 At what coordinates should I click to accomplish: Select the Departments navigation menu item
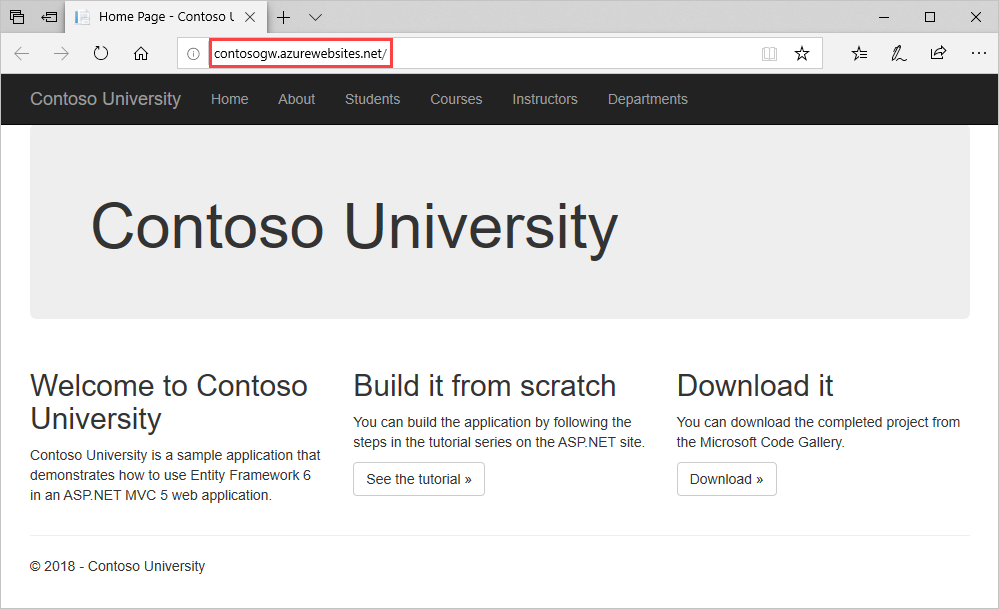click(x=647, y=99)
